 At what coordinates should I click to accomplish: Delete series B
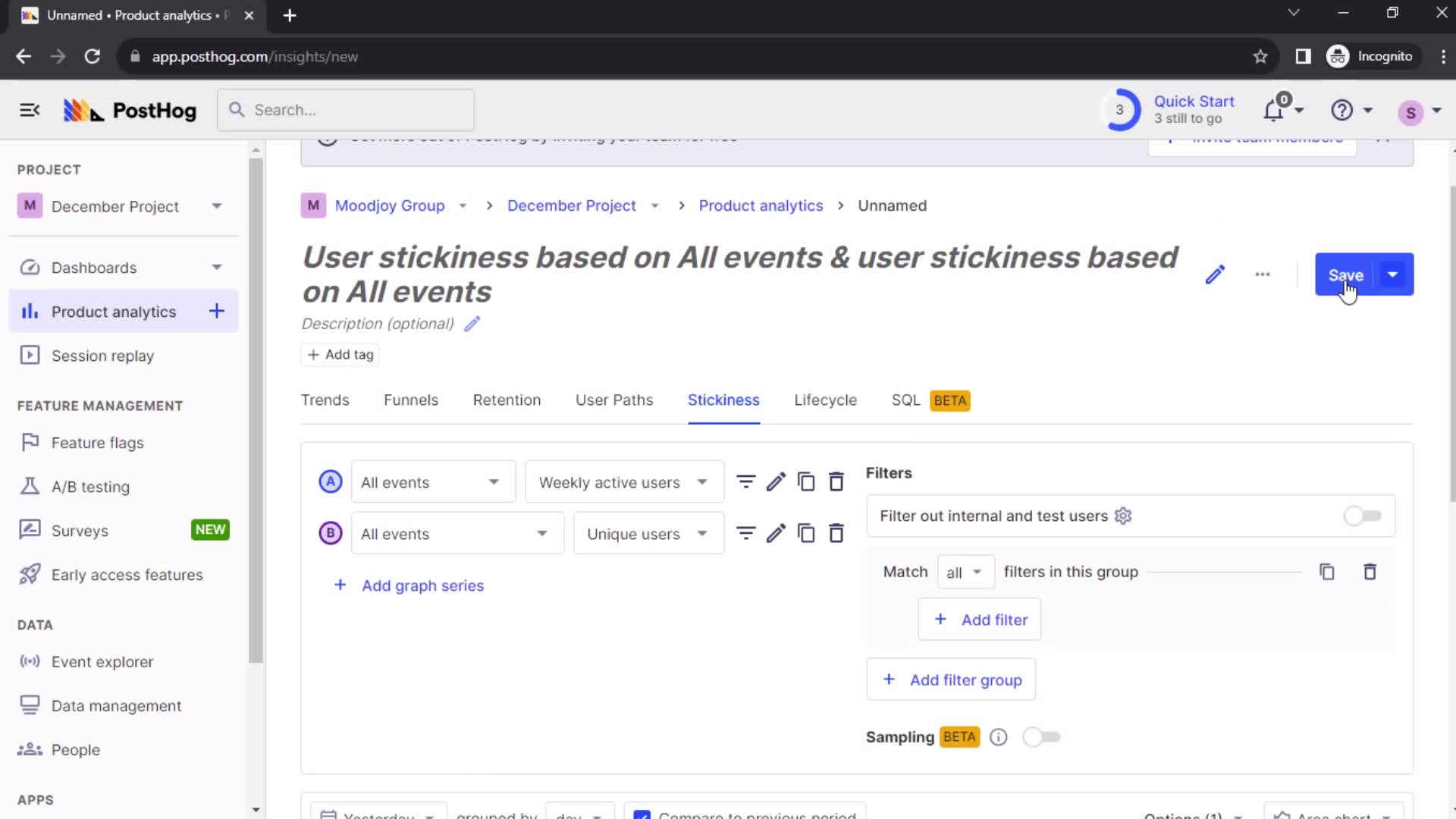pyautogui.click(x=836, y=534)
